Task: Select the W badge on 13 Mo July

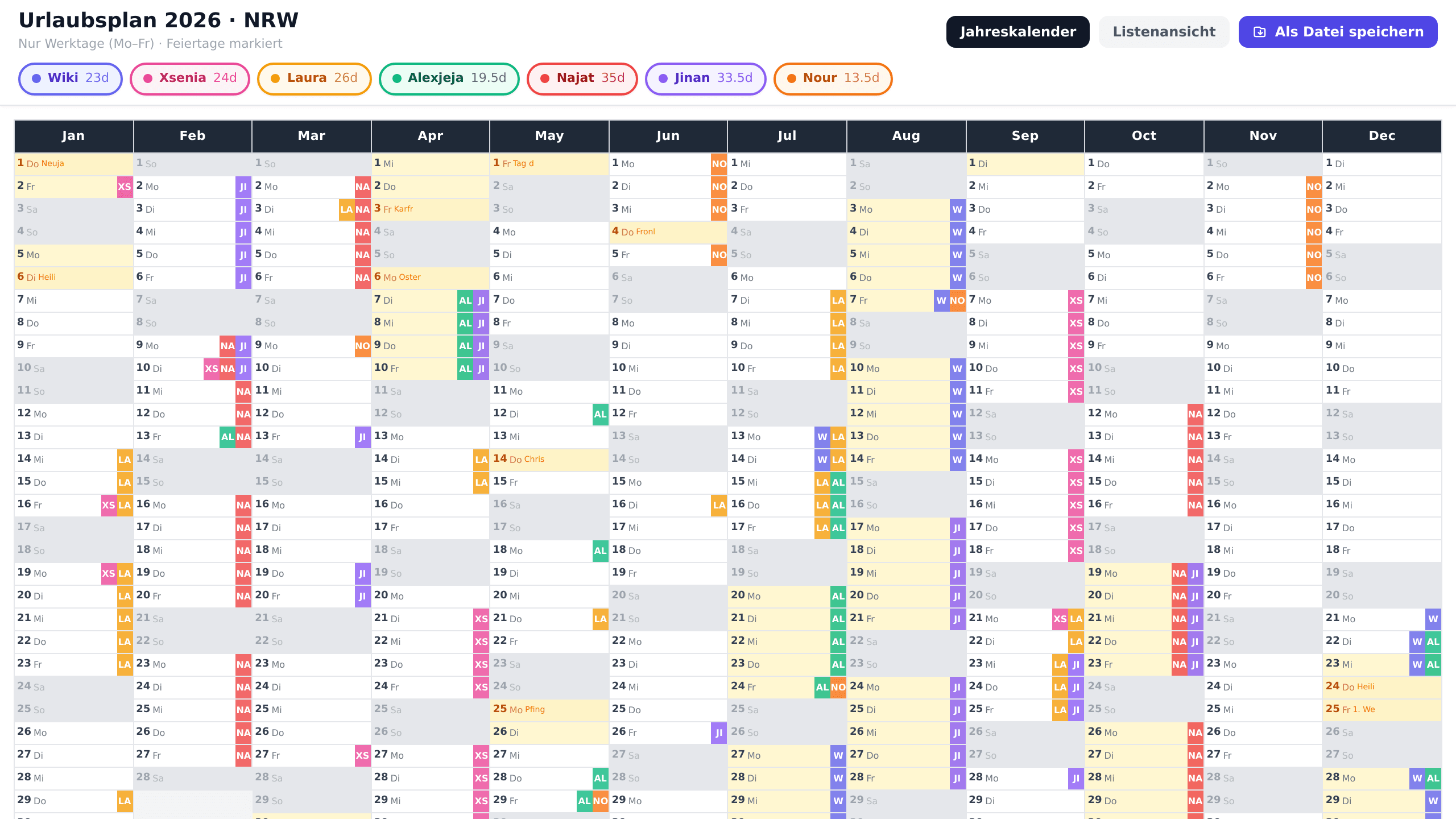Action: pyautogui.click(x=822, y=437)
